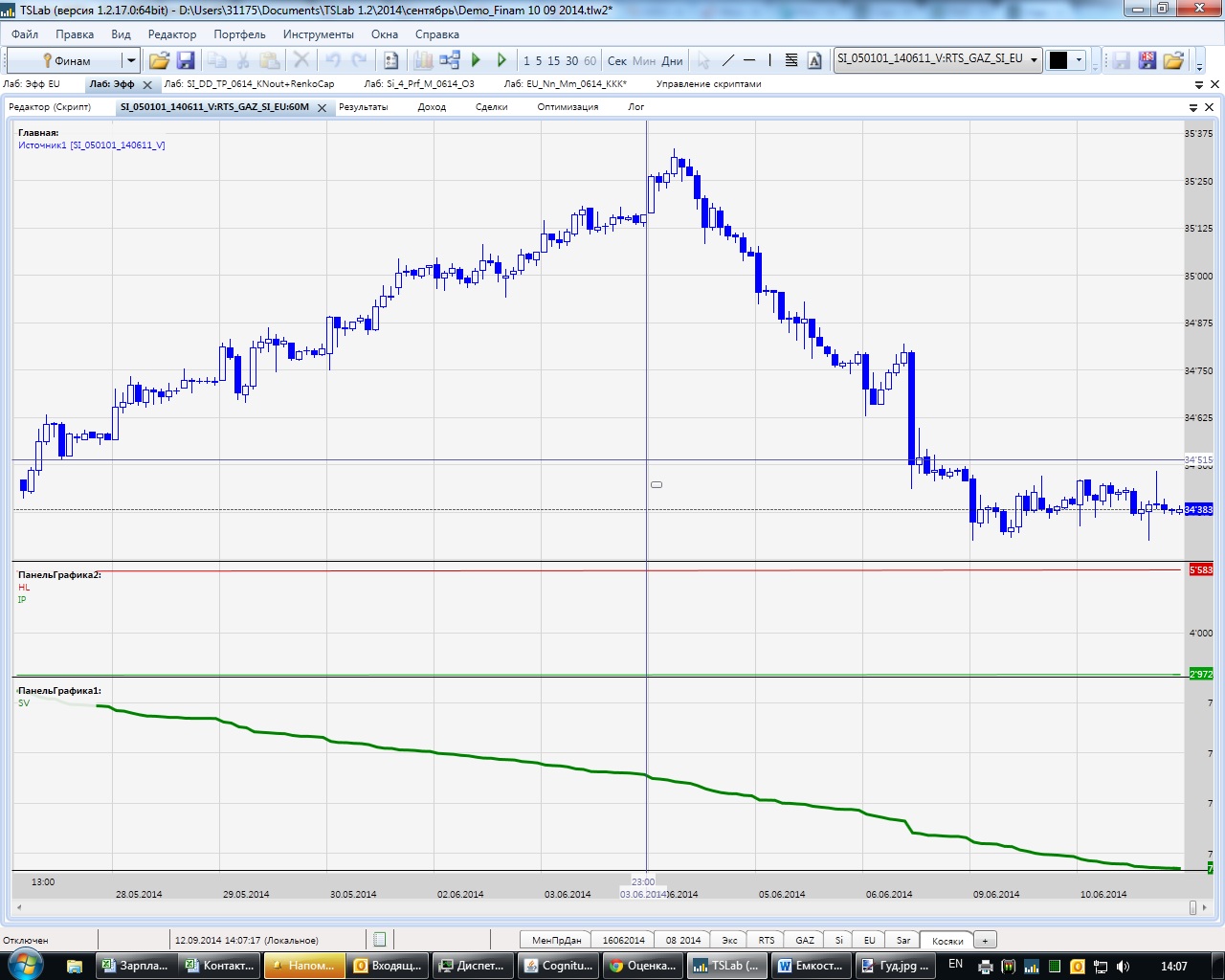Expand the black color picker dropdown arrow
Image resolution: width=1225 pixels, height=980 pixels.
pos(1079,60)
